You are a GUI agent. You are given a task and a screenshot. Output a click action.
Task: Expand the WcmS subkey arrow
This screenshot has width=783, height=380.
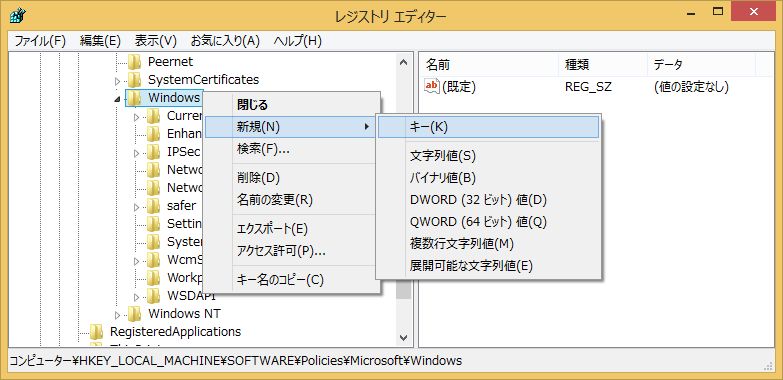click(x=136, y=261)
